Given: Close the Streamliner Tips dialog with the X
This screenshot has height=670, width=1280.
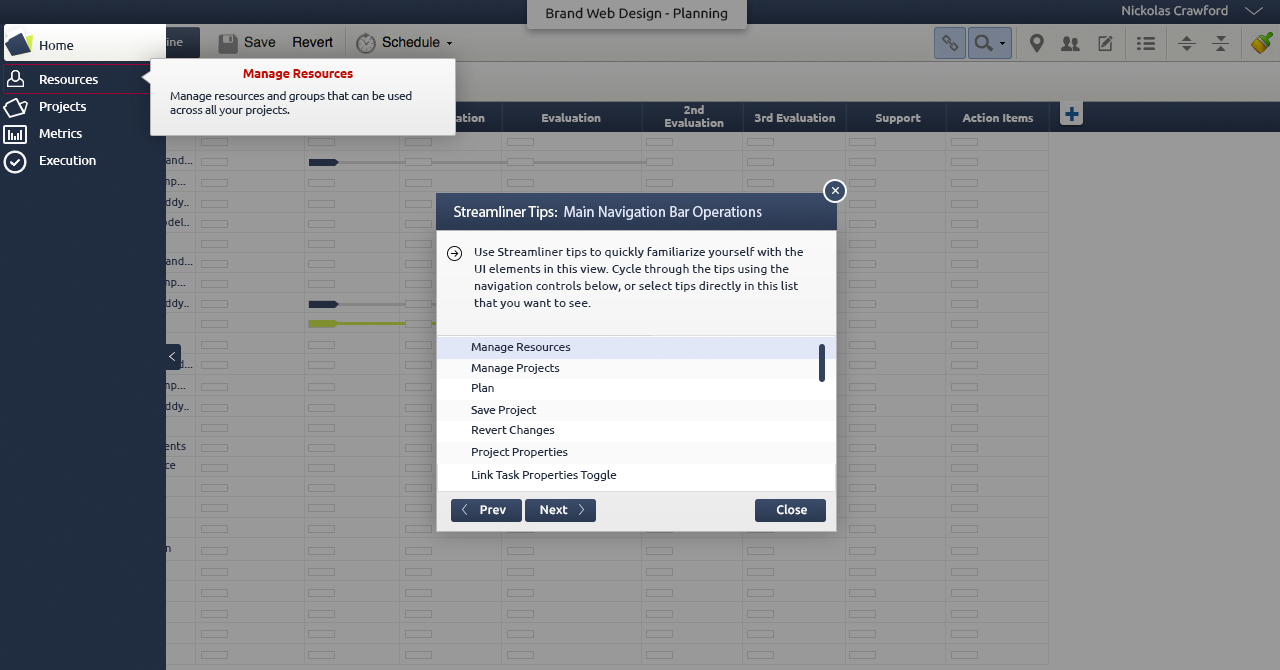Looking at the screenshot, I should 835,191.
